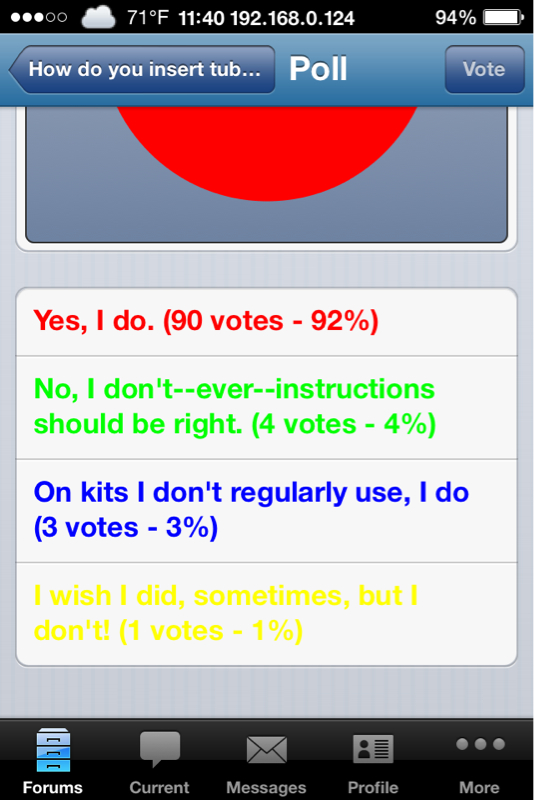Tap the Poll title in navigation bar
Viewport: 534px width, 800px height.
coord(318,68)
